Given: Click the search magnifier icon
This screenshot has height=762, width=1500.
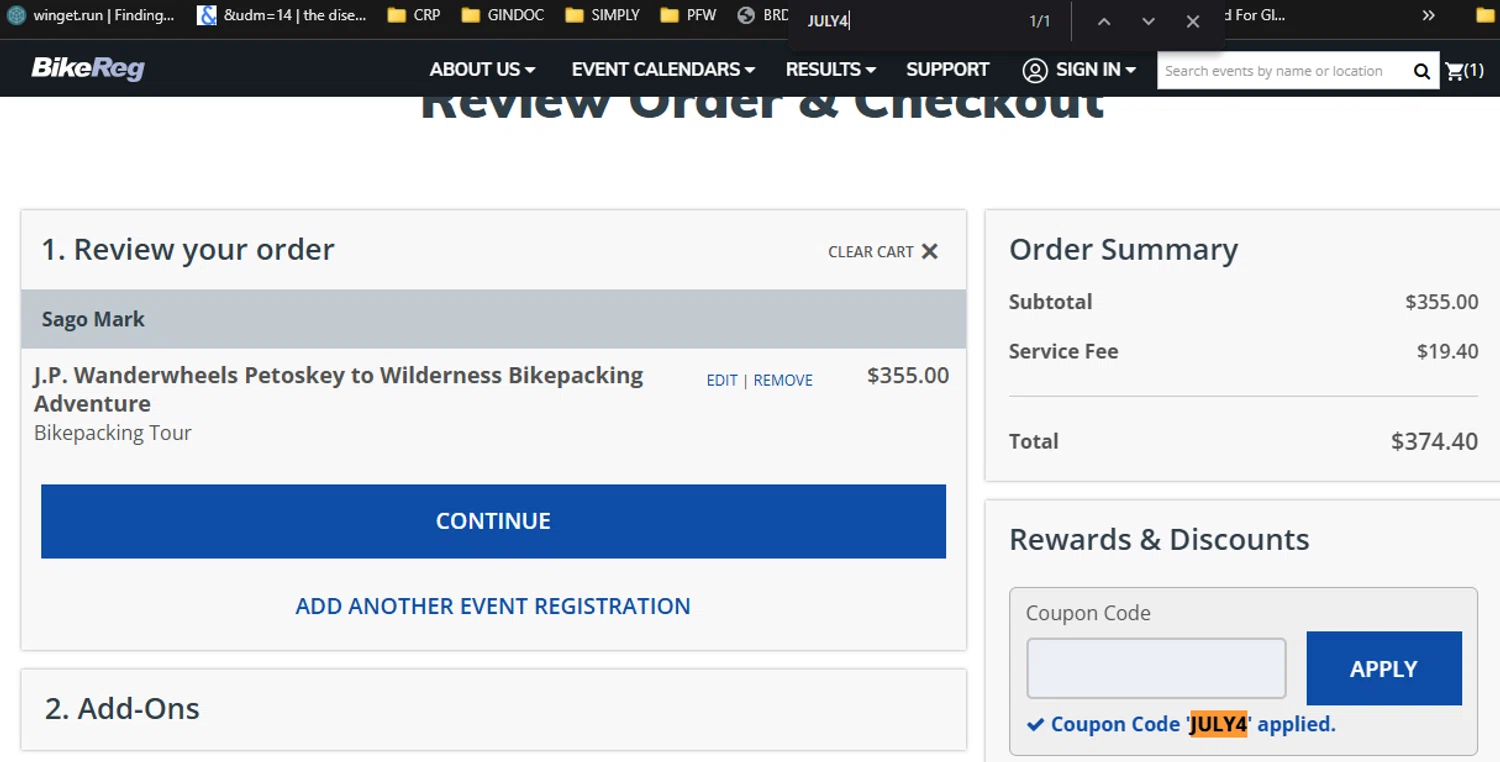Looking at the screenshot, I should pos(1421,71).
